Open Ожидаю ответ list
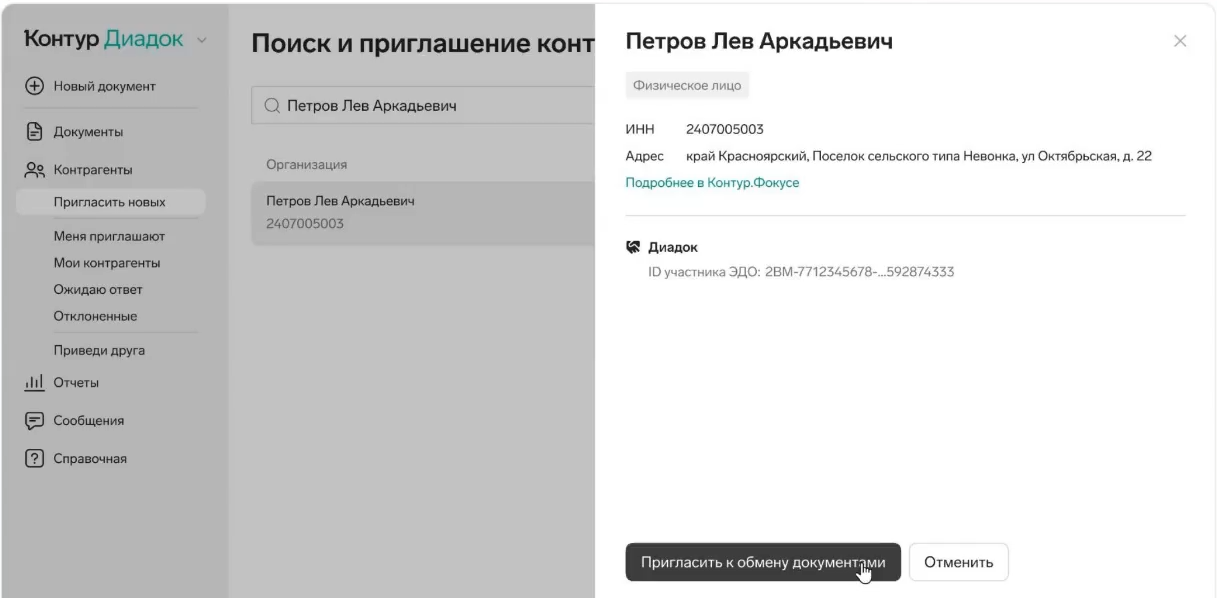 point(98,290)
